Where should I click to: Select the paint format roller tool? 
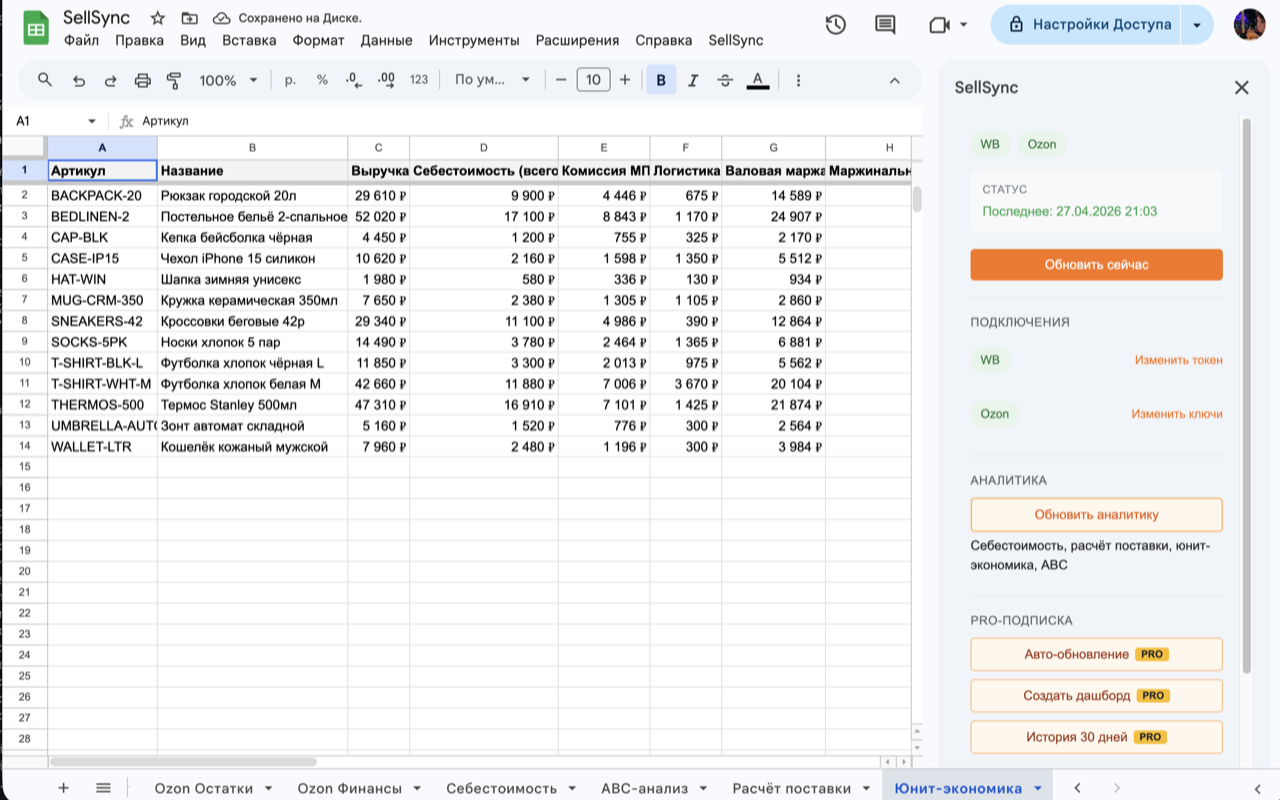pyautogui.click(x=174, y=80)
